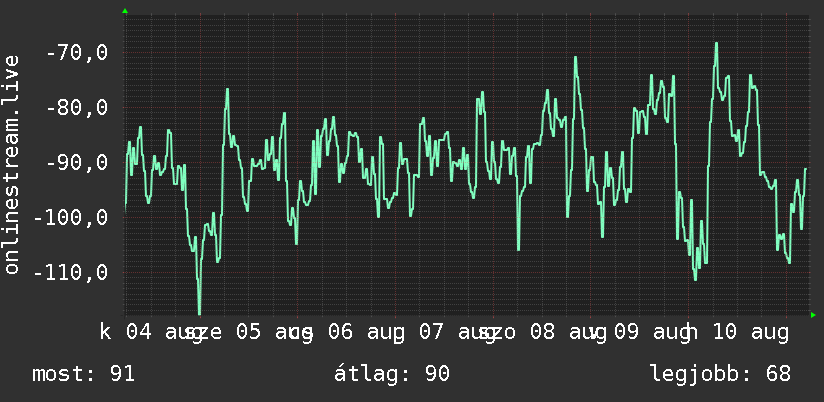Click the green arrow atop the Y axis
This screenshot has height=402, width=824.
(125, 11)
